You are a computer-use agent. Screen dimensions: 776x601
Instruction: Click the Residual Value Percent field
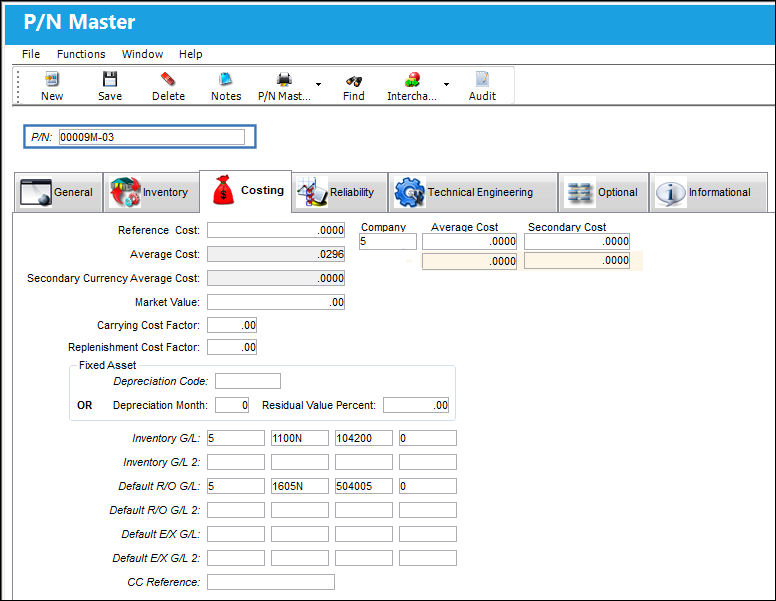416,405
